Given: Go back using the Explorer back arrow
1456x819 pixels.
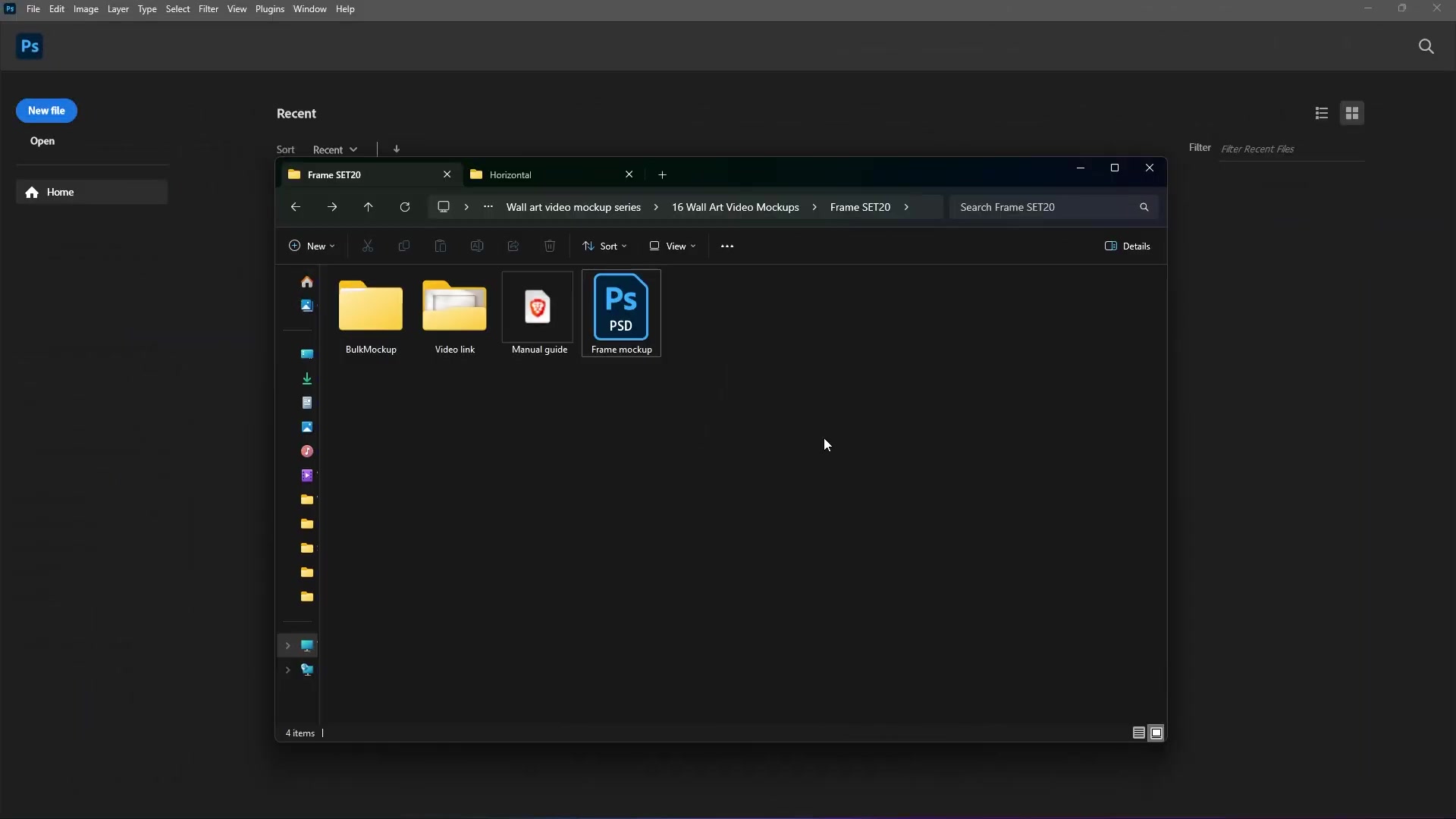Looking at the screenshot, I should [x=295, y=207].
